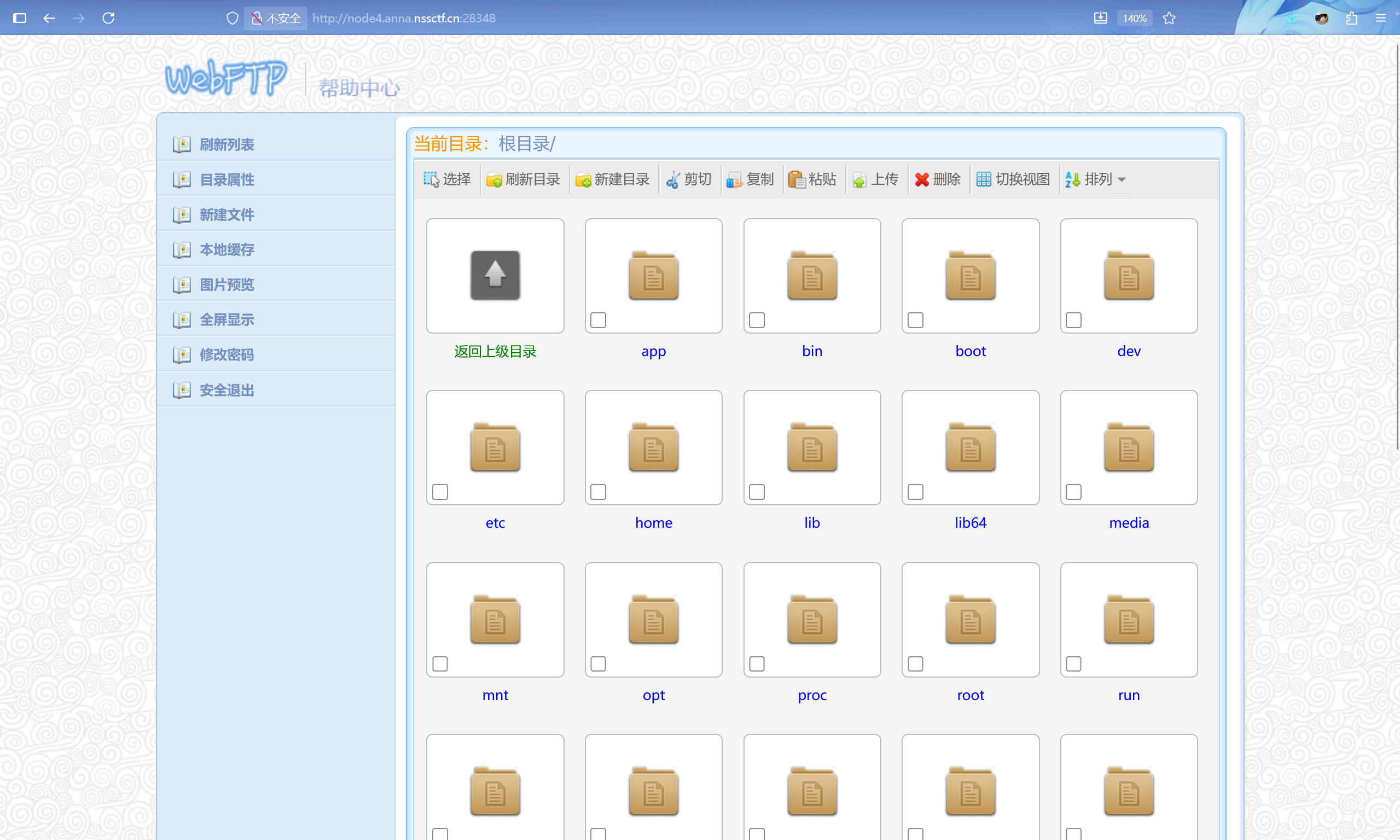
Task: Select the root folder checkbox
Action: click(x=915, y=663)
